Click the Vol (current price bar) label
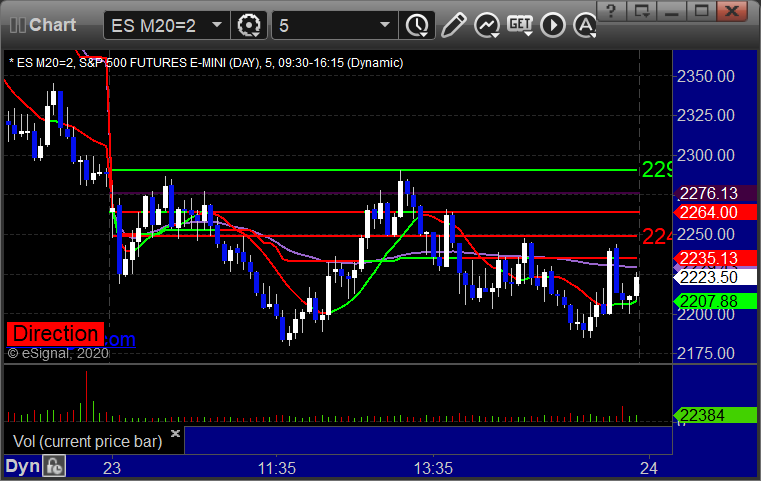The width and height of the screenshot is (761, 481). pyautogui.click(x=88, y=441)
